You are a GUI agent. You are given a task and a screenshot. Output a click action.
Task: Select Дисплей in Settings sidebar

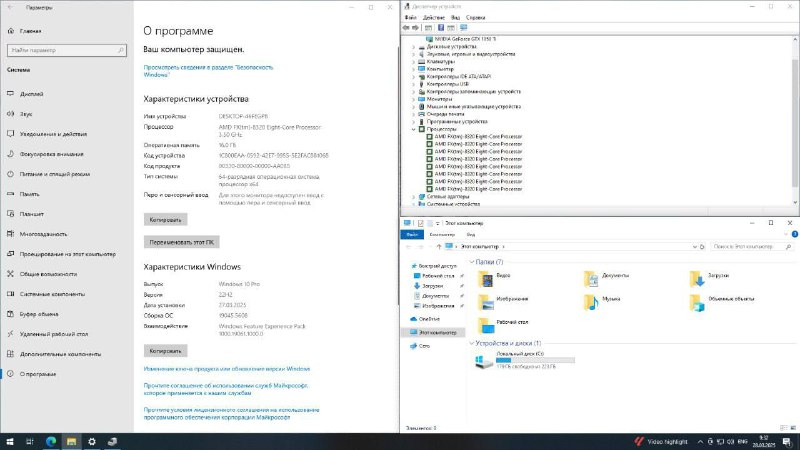pos(31,94)
